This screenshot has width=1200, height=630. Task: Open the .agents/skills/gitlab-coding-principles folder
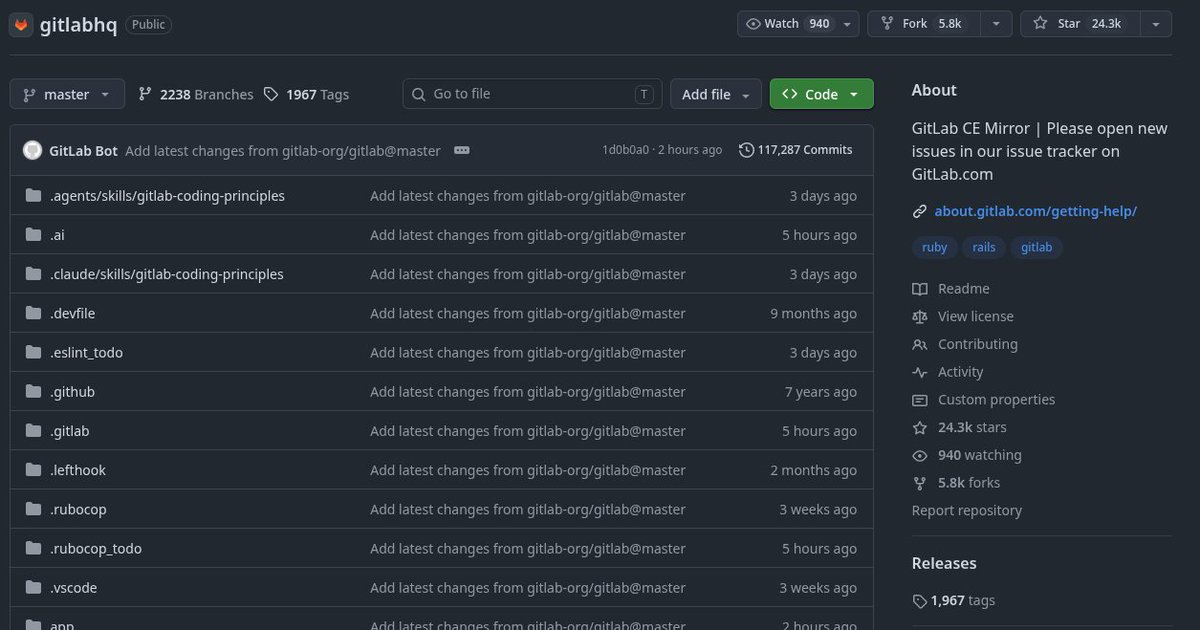click(x=167, y=196)
